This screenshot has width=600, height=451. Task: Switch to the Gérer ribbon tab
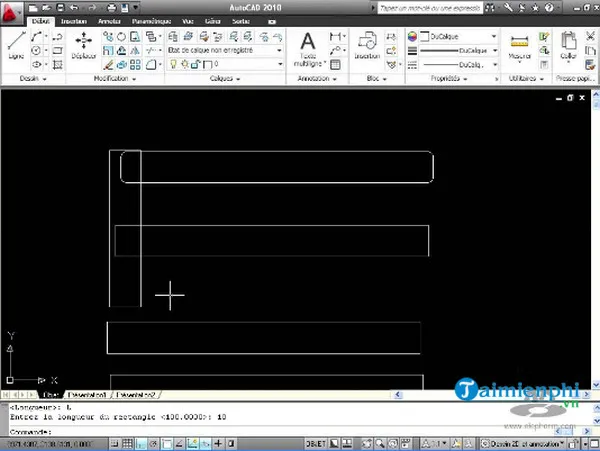click(212, 21)
